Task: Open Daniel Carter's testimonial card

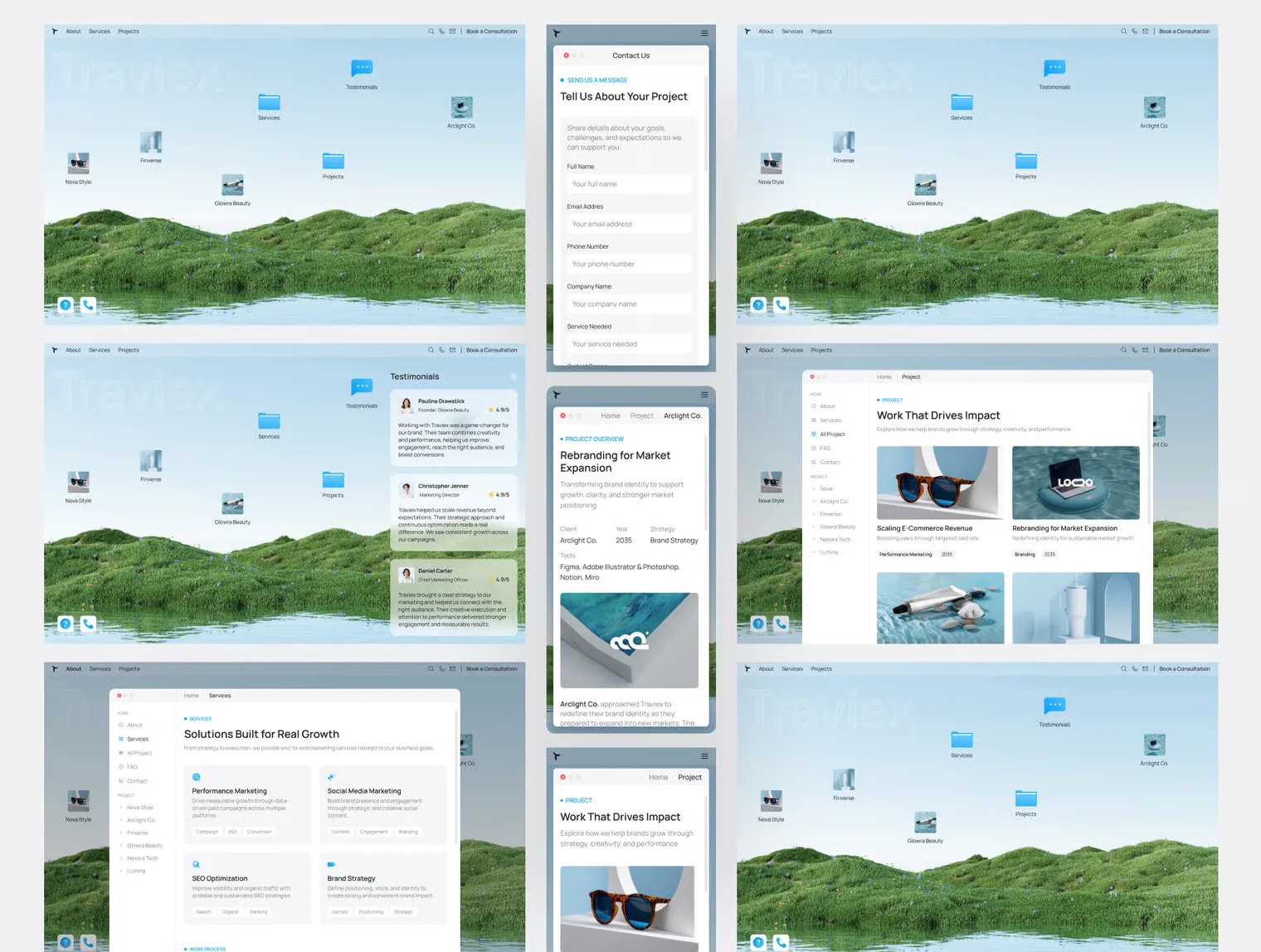Action: 454,598
